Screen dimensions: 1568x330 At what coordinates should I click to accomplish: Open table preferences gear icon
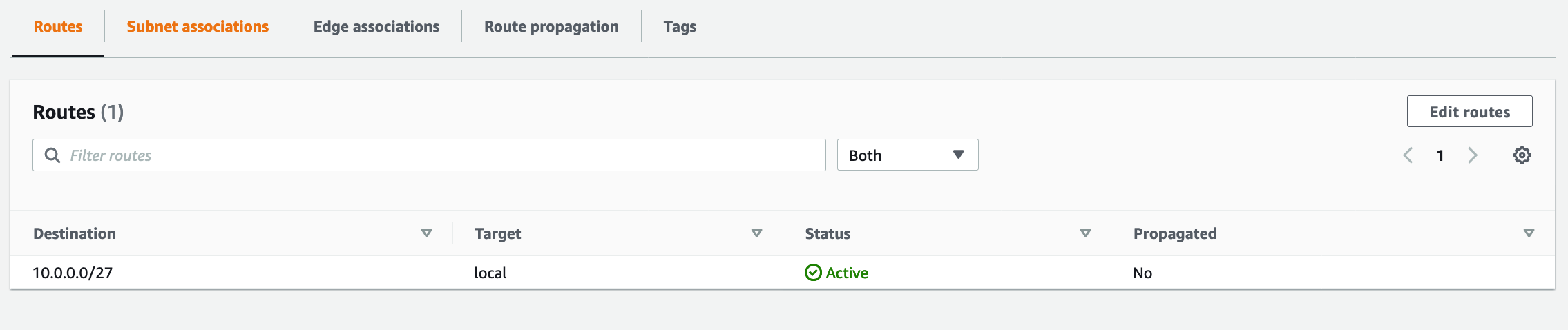coord(1522,155)
